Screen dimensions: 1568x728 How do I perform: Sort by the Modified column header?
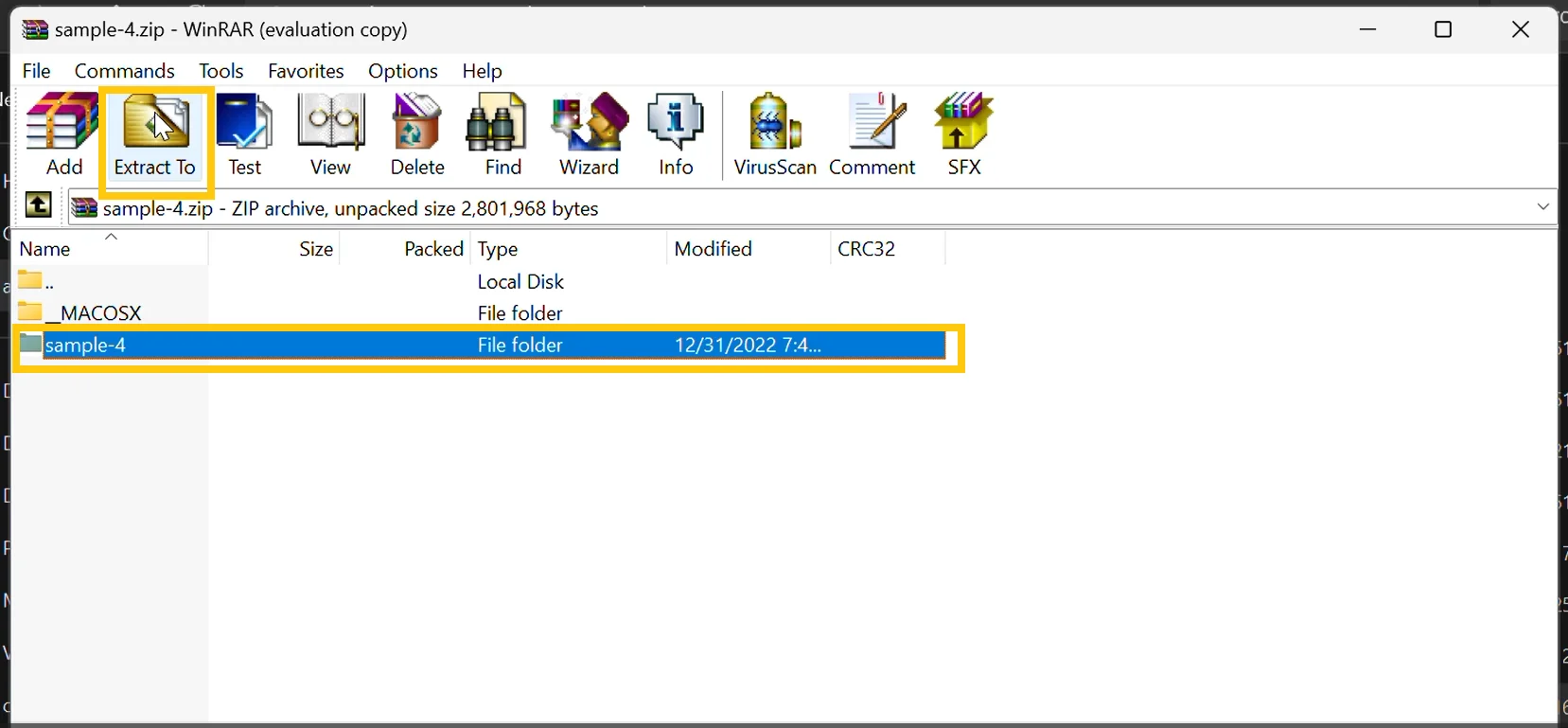(749, 248)
